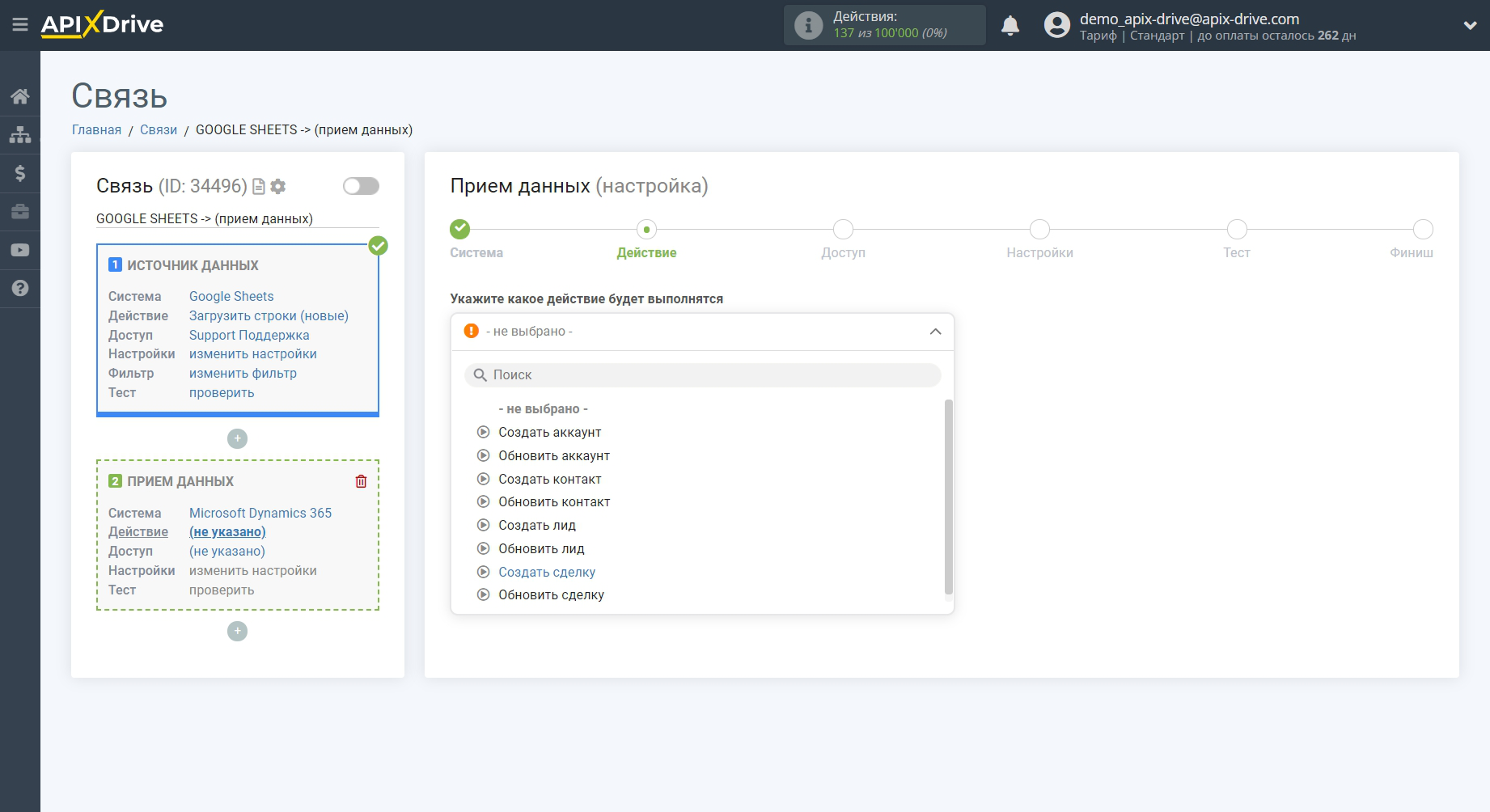Image resolution: width=1490 pixels, height=812 pixels.
Task: Click the plus button between source and receiver
Action: point(237,438)
